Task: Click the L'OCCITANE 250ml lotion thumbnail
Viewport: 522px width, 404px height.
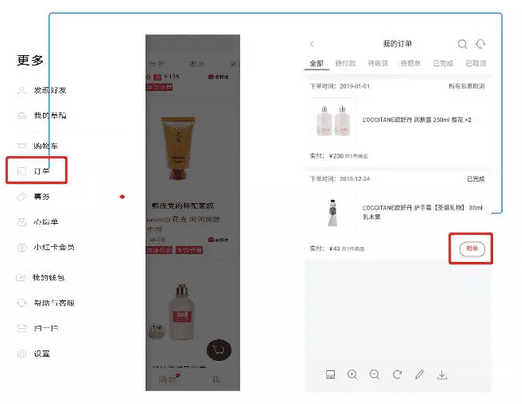Action: [333, 120]
